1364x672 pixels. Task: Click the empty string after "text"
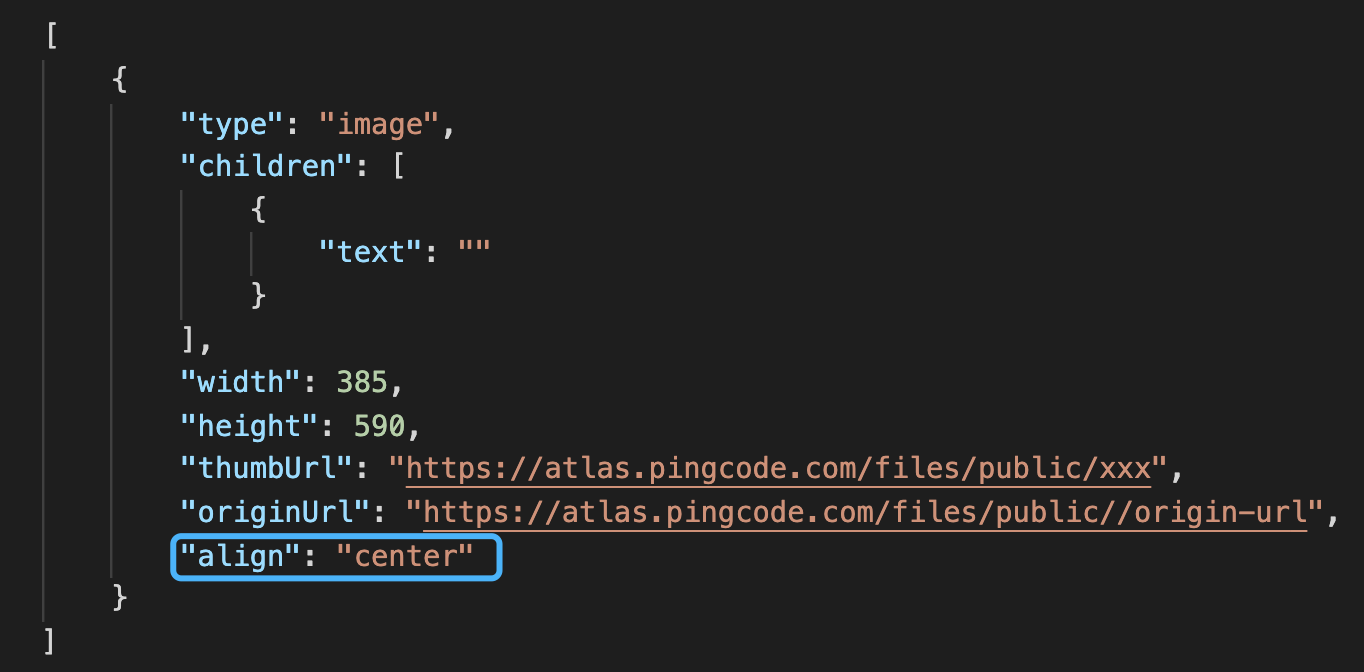[473, 252]
